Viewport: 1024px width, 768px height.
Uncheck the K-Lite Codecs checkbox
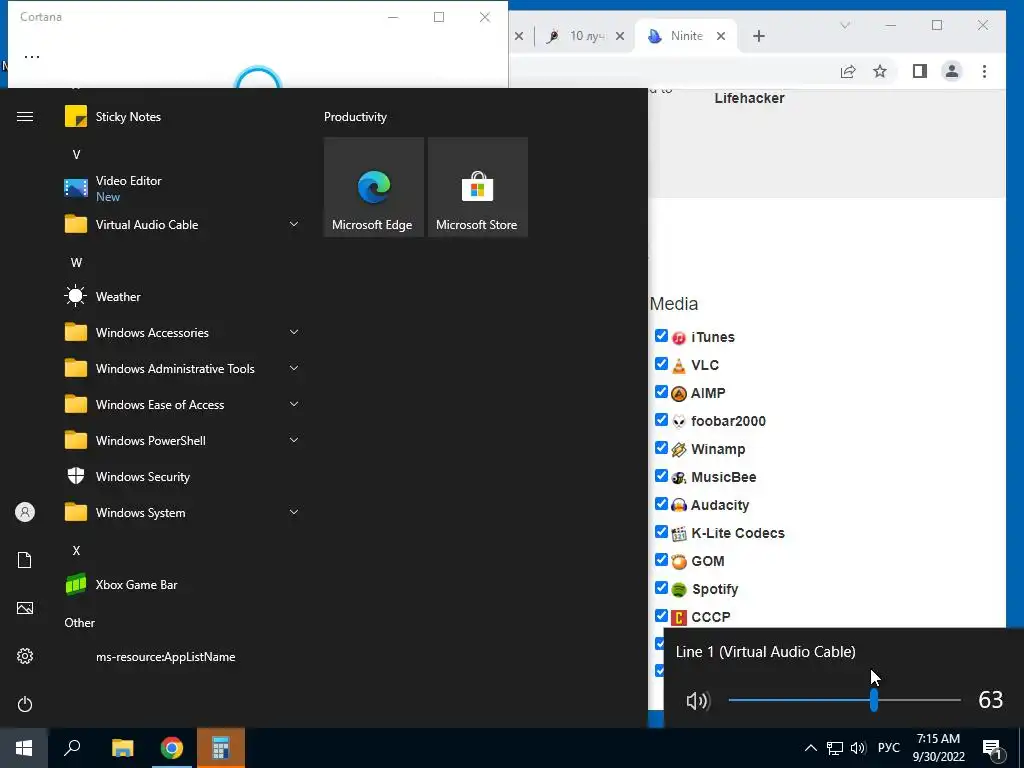[x=661, y=532]
